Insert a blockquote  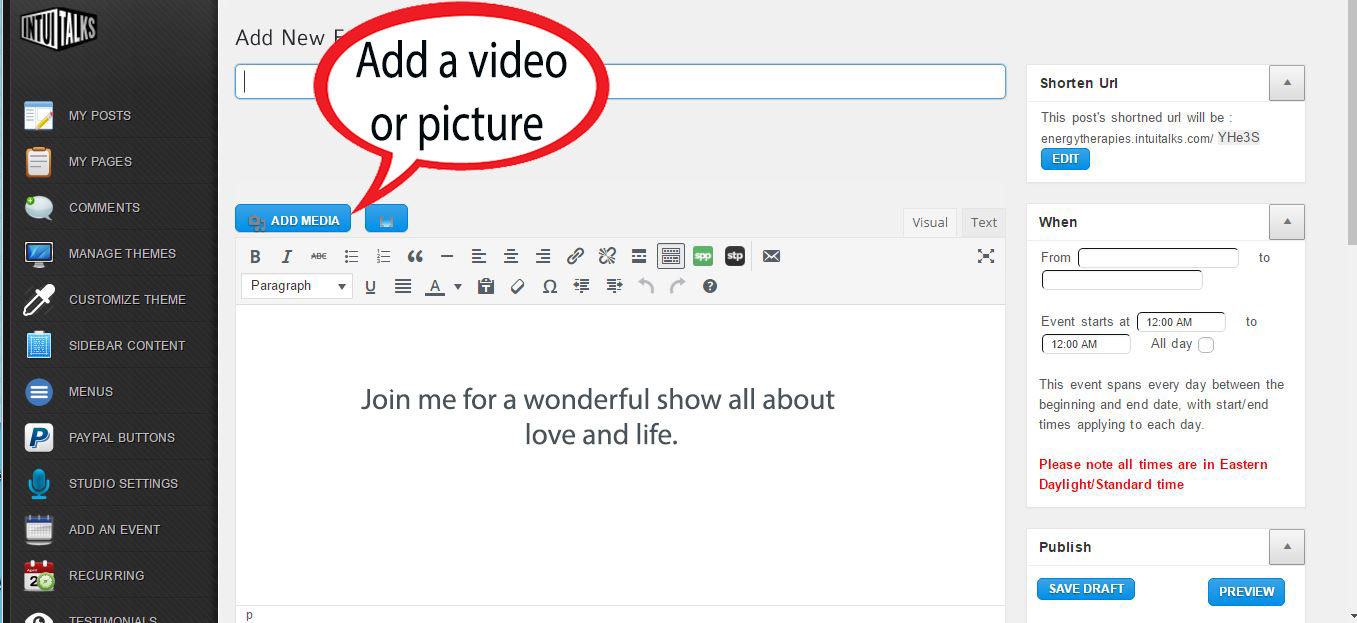point(415,256)
